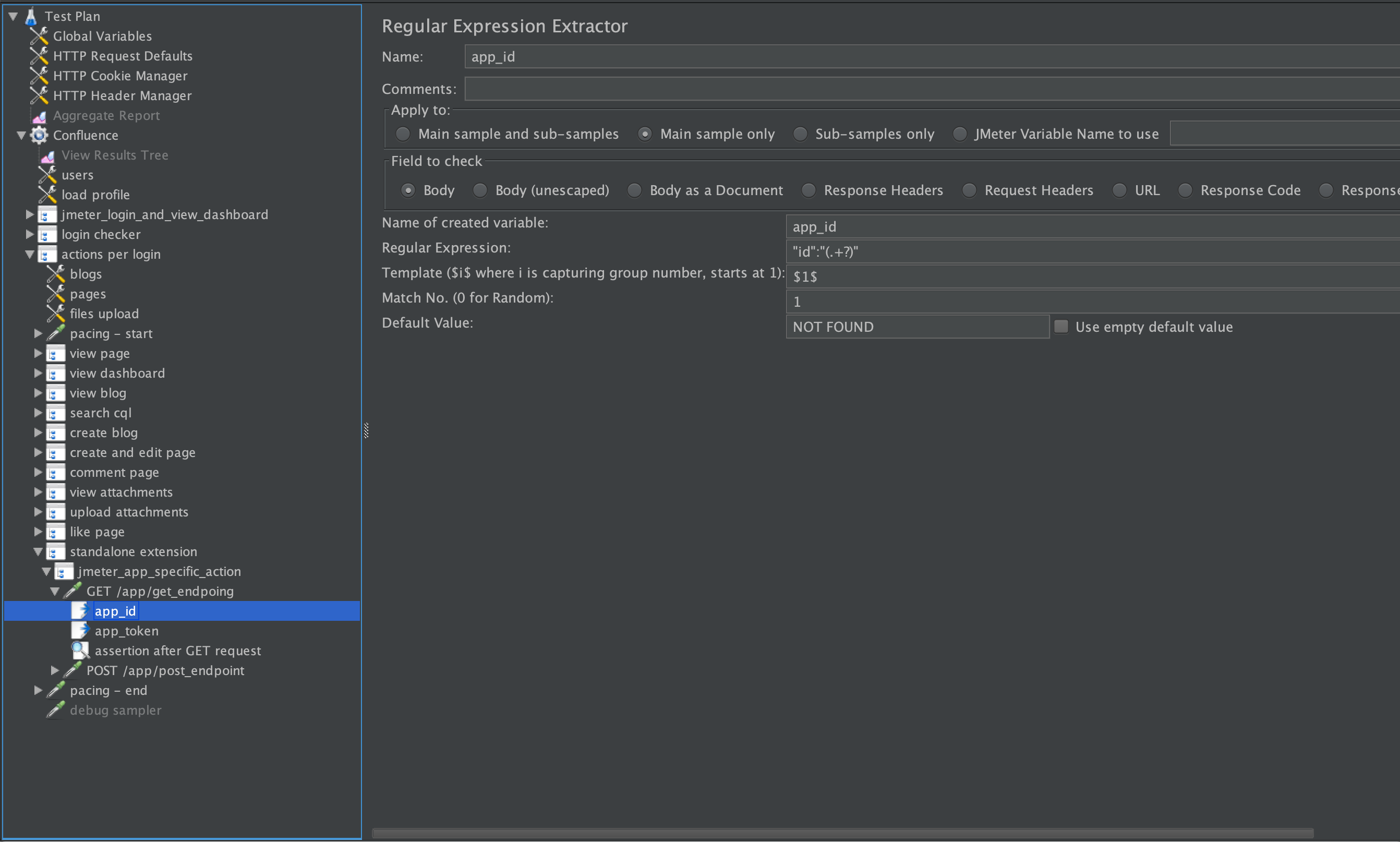Click the Aggregate Report listener icon

[38, 115]
